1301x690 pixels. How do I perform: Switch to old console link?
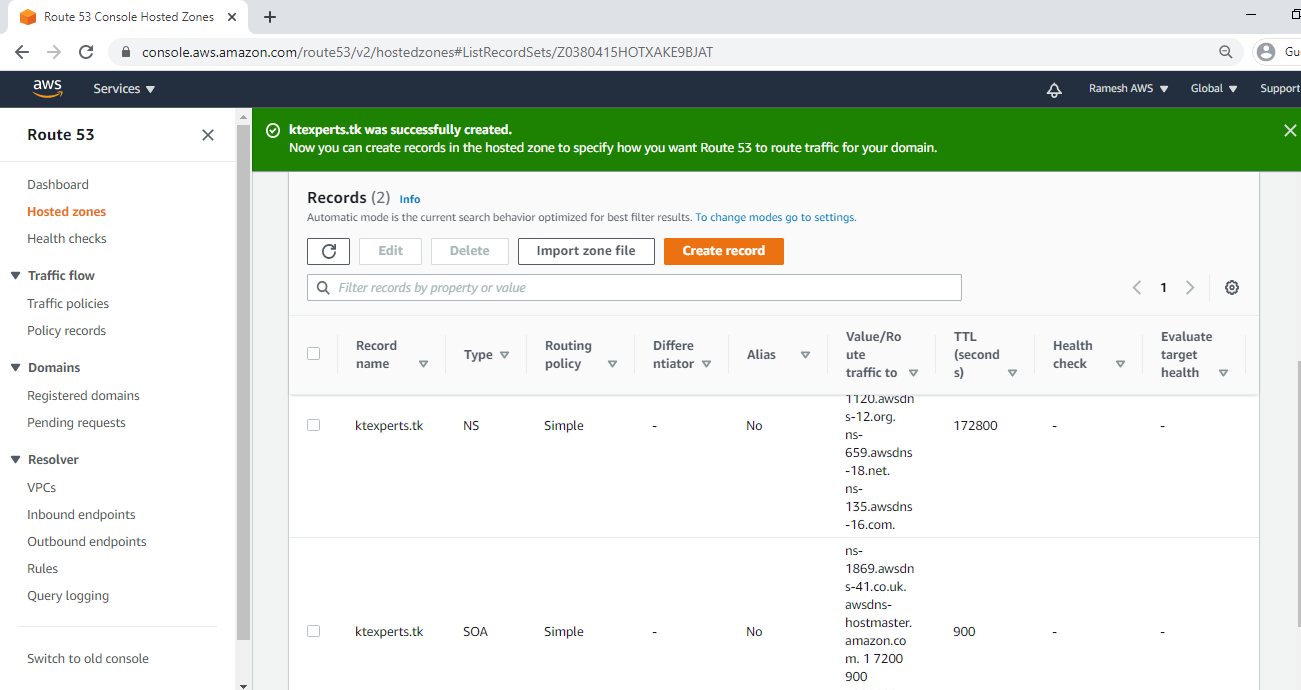pos(88,659)
